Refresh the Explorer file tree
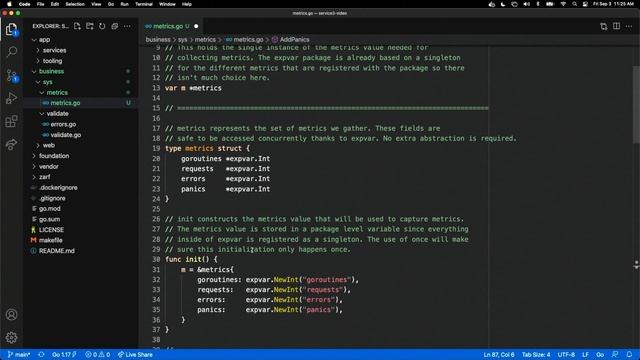 102,26
